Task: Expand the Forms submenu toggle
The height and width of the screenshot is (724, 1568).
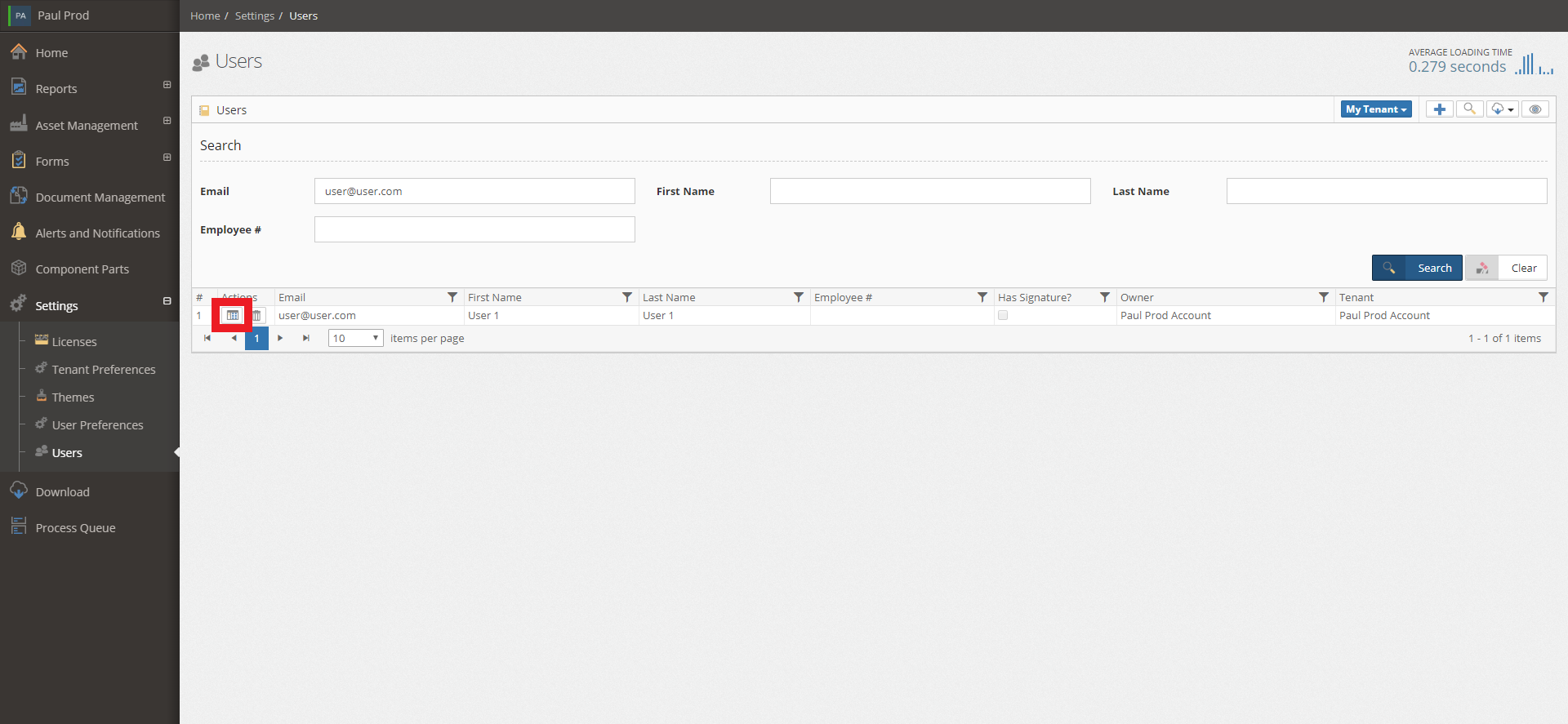Action: [x=167, y=158]
